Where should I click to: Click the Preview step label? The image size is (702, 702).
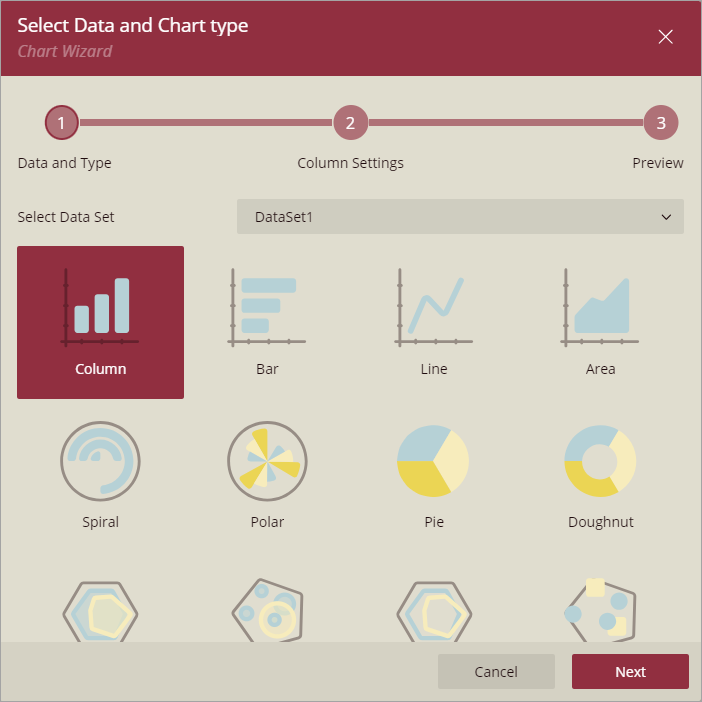[x=658, y=163]
